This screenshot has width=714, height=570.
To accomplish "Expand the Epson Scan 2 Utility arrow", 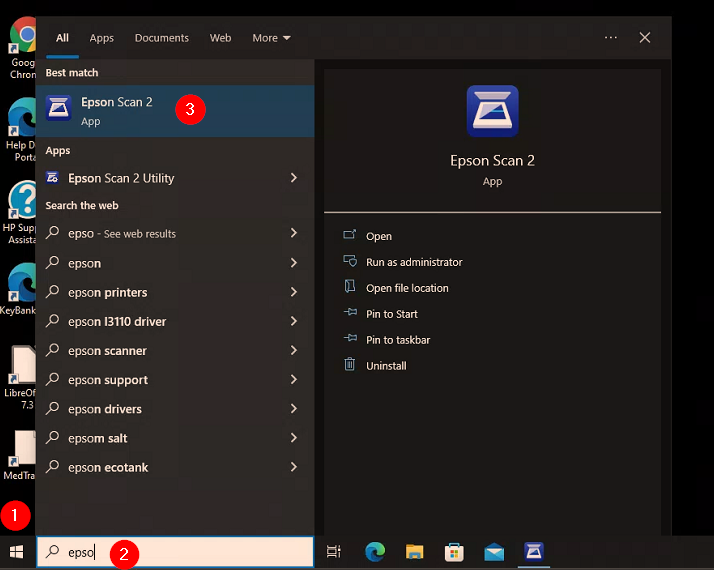I will point(293,178).
